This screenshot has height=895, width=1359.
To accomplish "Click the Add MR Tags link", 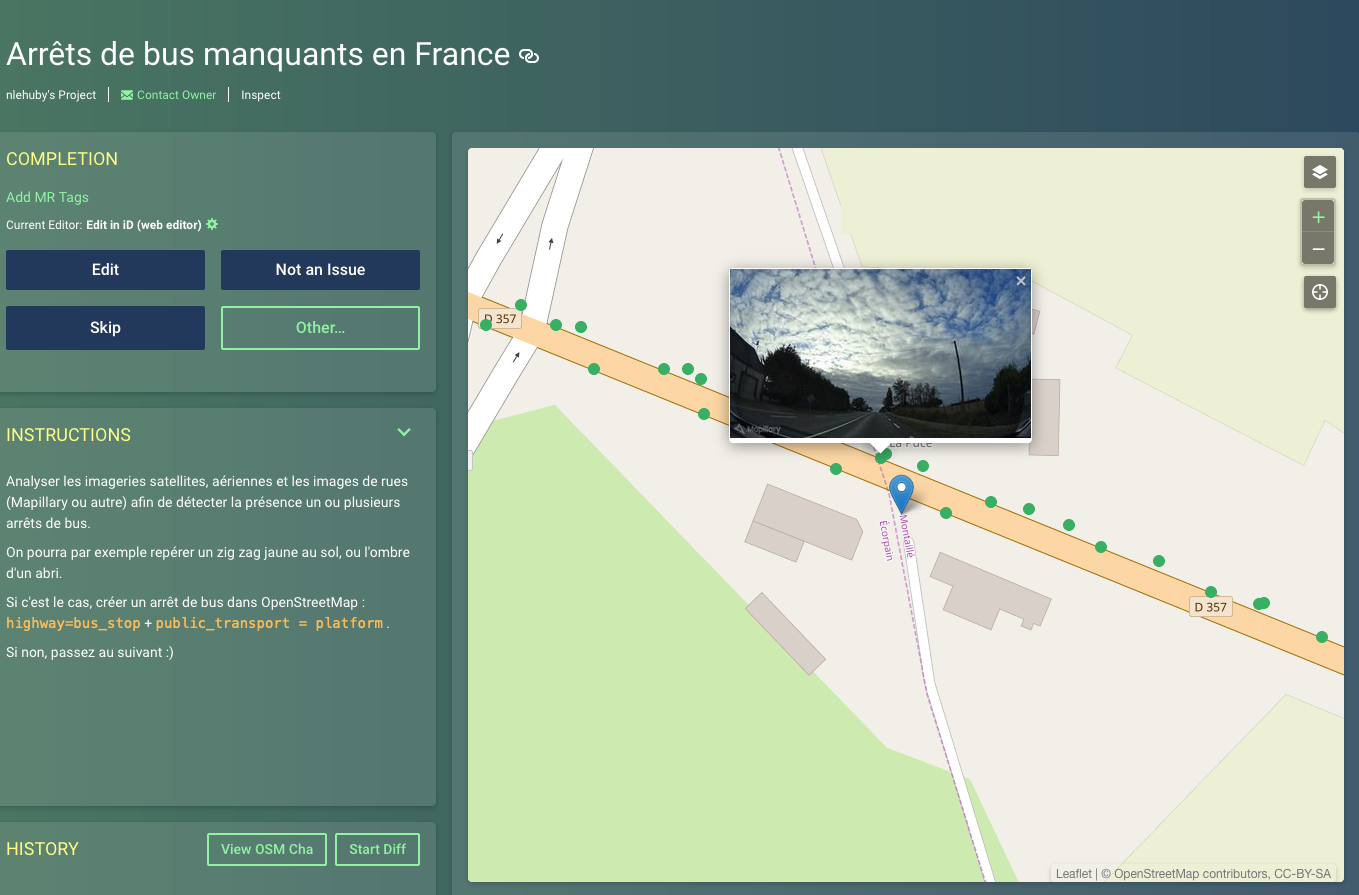I will coord(47,197).
